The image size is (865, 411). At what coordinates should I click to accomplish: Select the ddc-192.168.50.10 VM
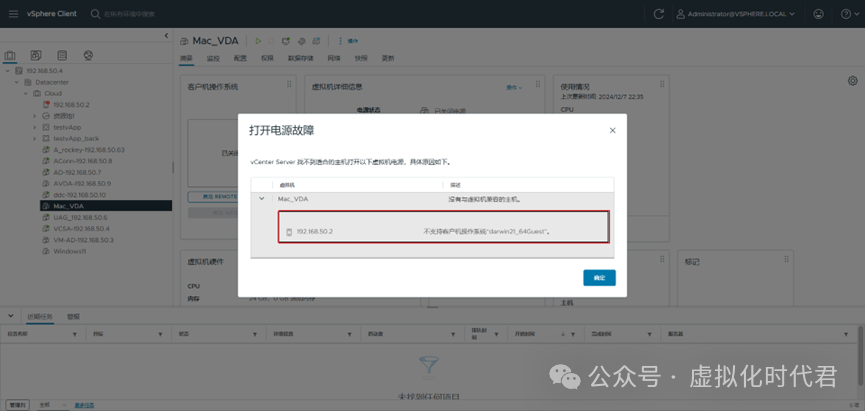(79, 195)
